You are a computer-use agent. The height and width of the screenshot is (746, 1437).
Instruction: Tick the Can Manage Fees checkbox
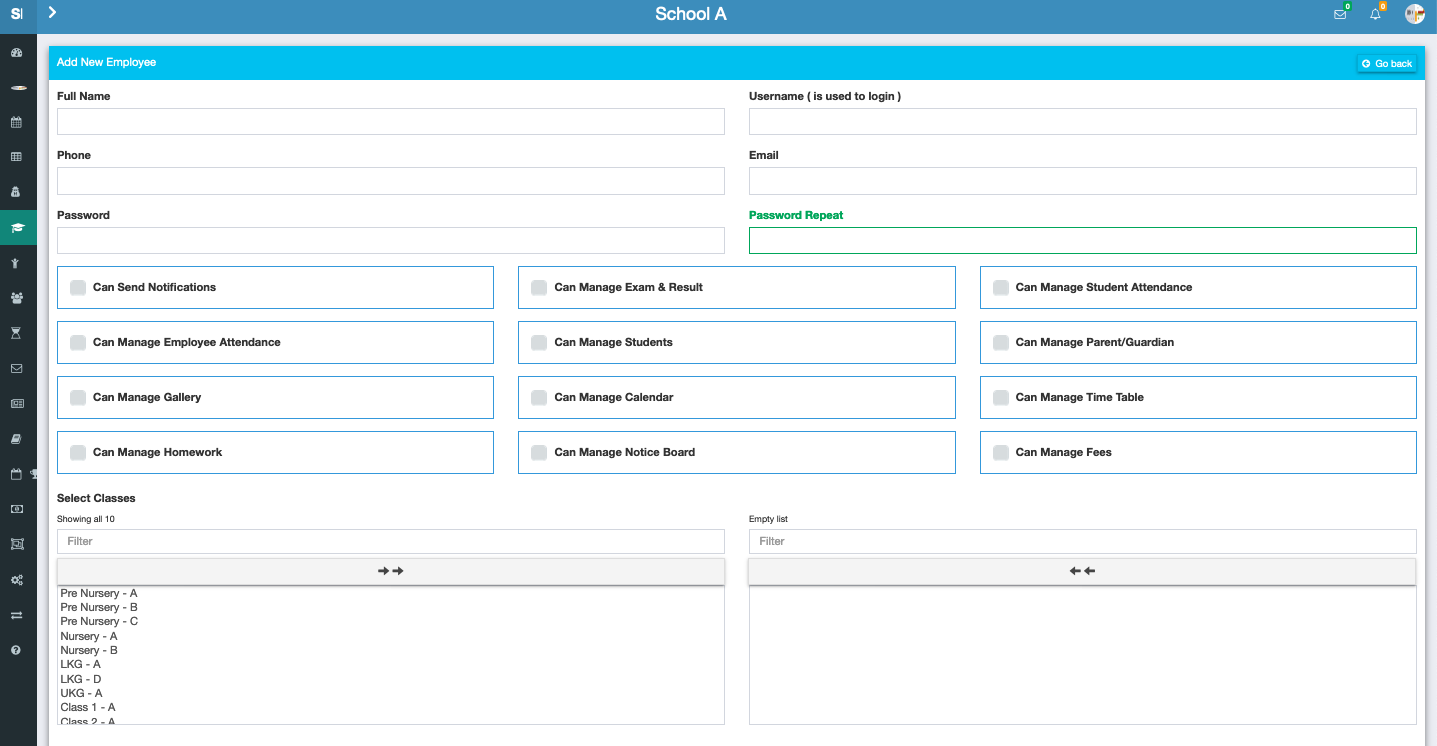tap(1001, 453)
